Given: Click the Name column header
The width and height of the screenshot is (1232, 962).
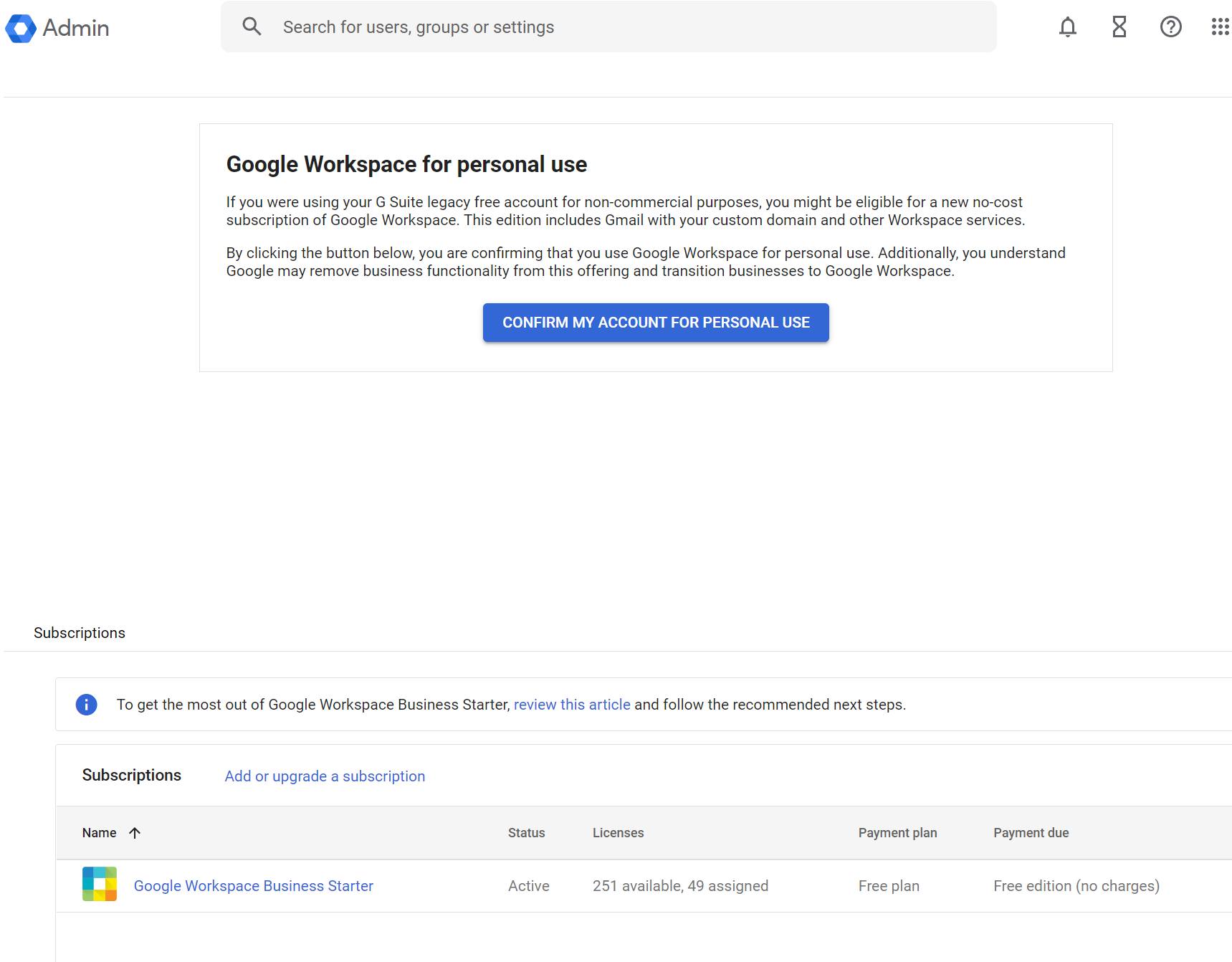Looking at the screenshot, I should tap(99, 833).
